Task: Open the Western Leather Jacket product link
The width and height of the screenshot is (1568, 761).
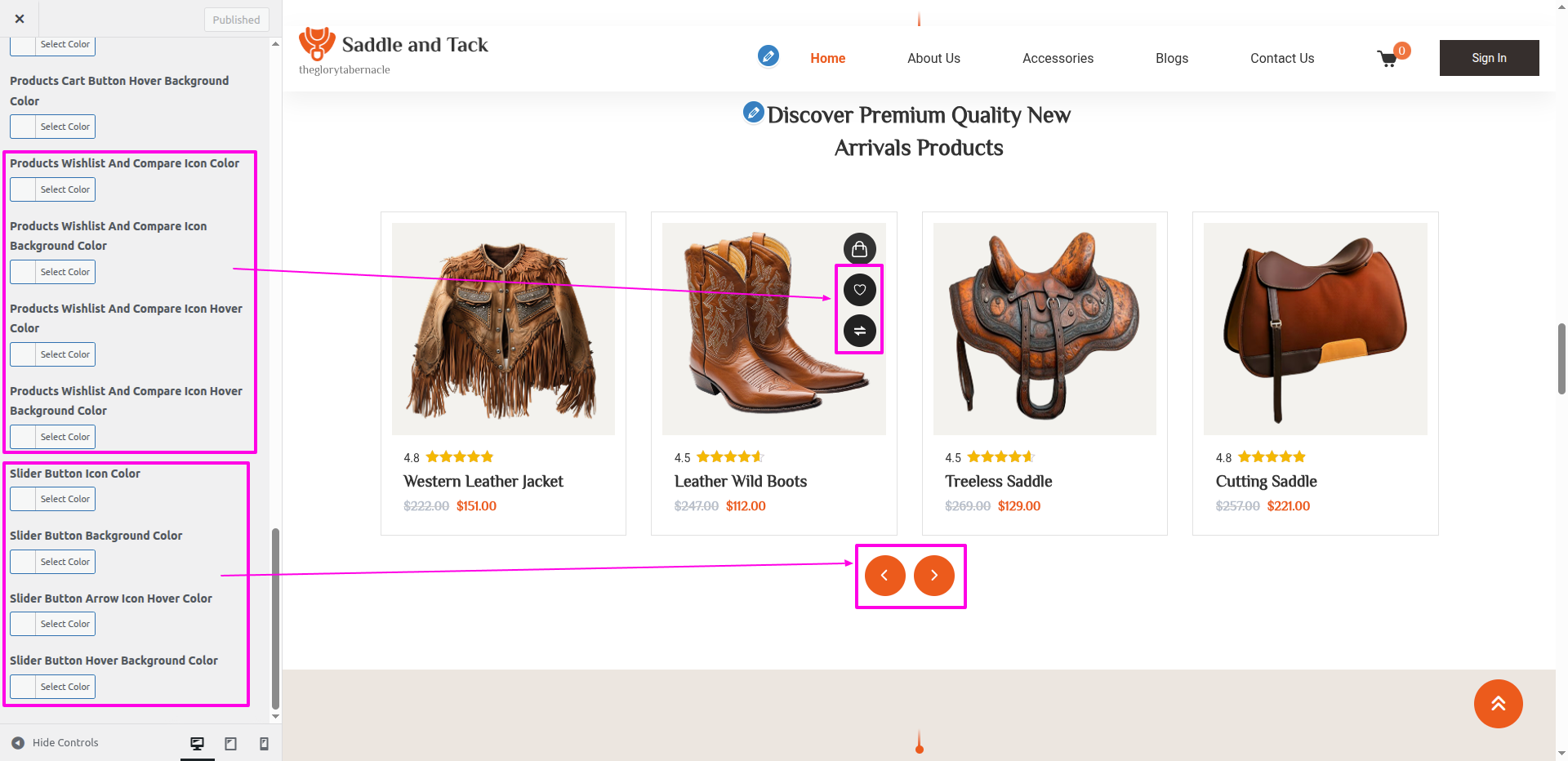Action: pos(483,482)
